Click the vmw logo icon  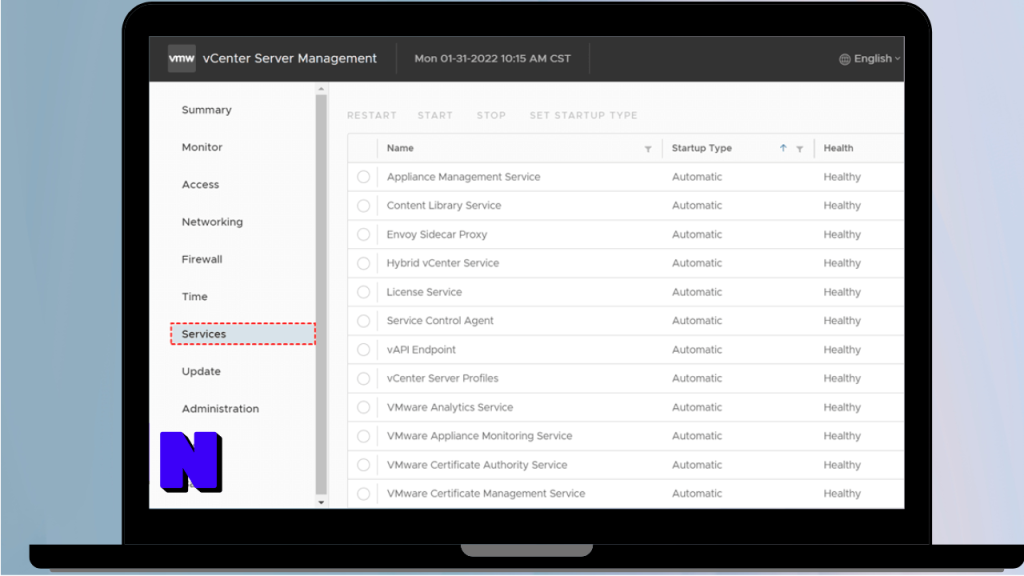pos(182,58)
